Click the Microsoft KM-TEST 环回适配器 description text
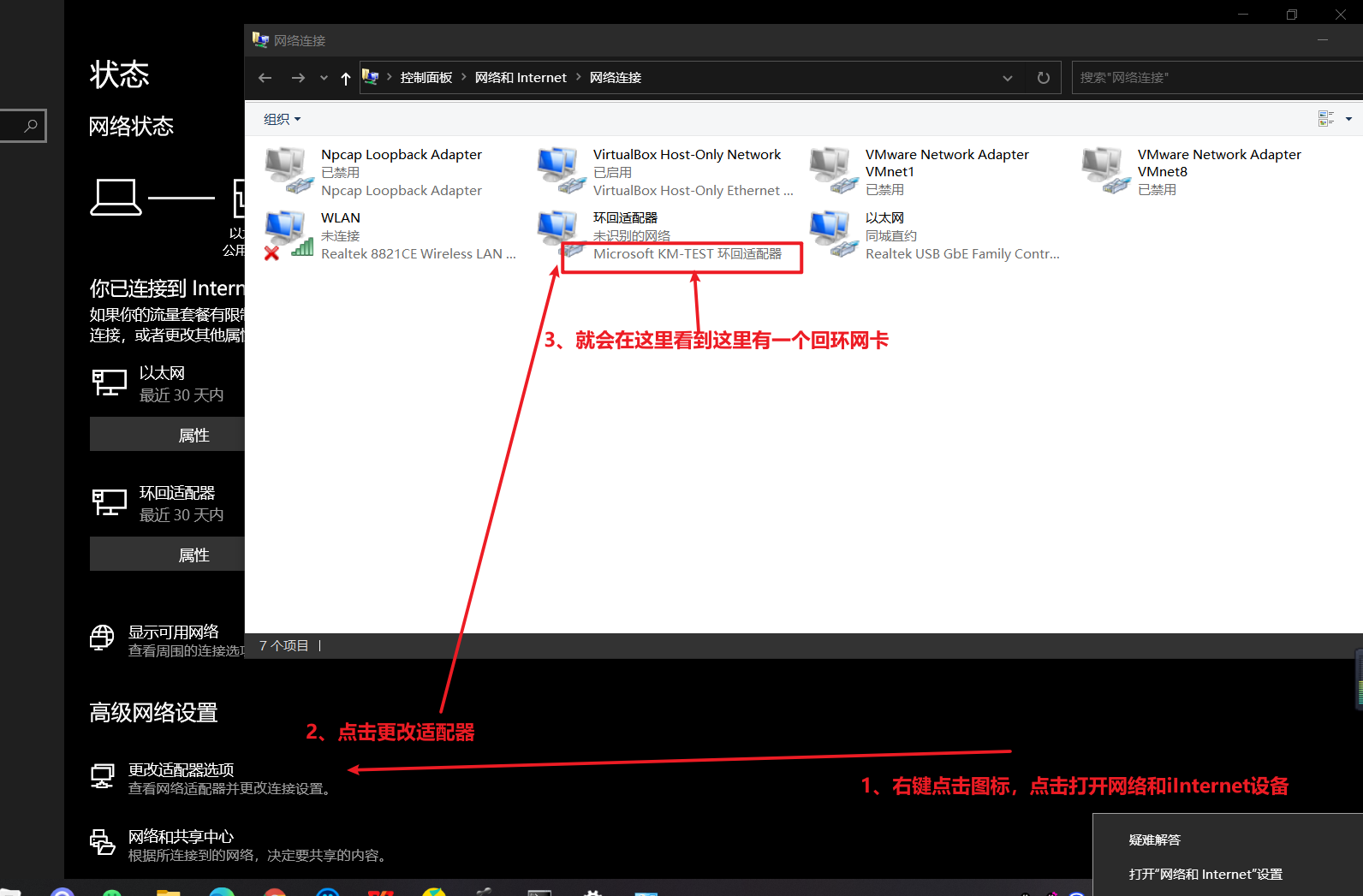 click(x=687, y=253)
